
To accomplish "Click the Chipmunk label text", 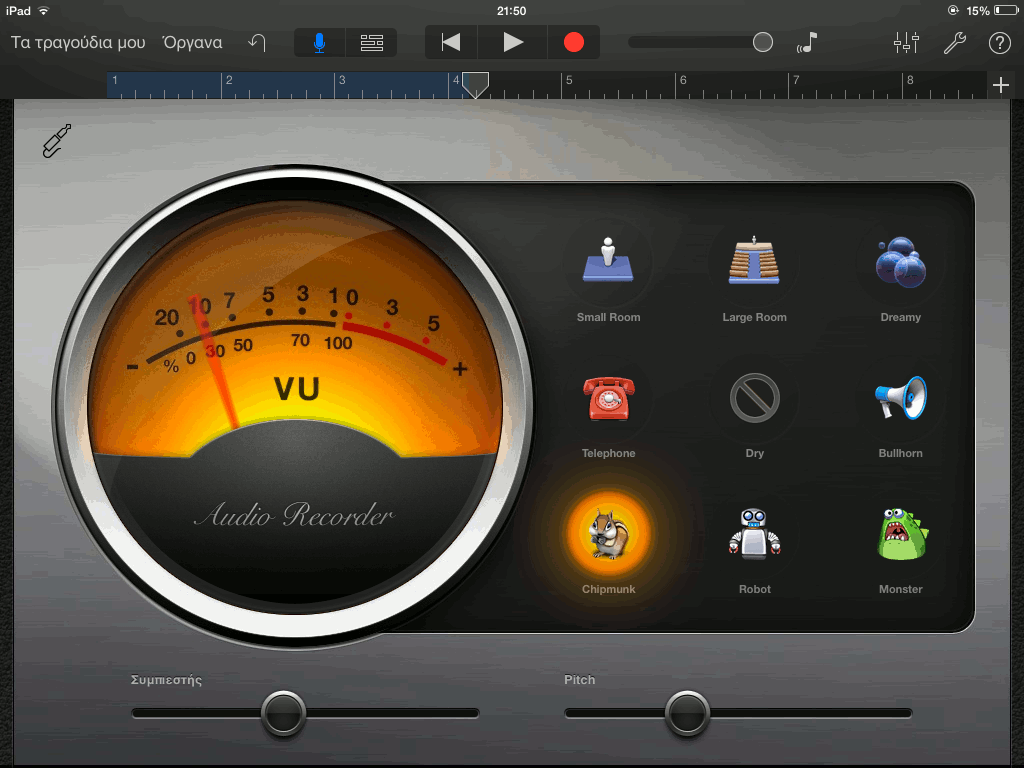I will click(608, 589).
